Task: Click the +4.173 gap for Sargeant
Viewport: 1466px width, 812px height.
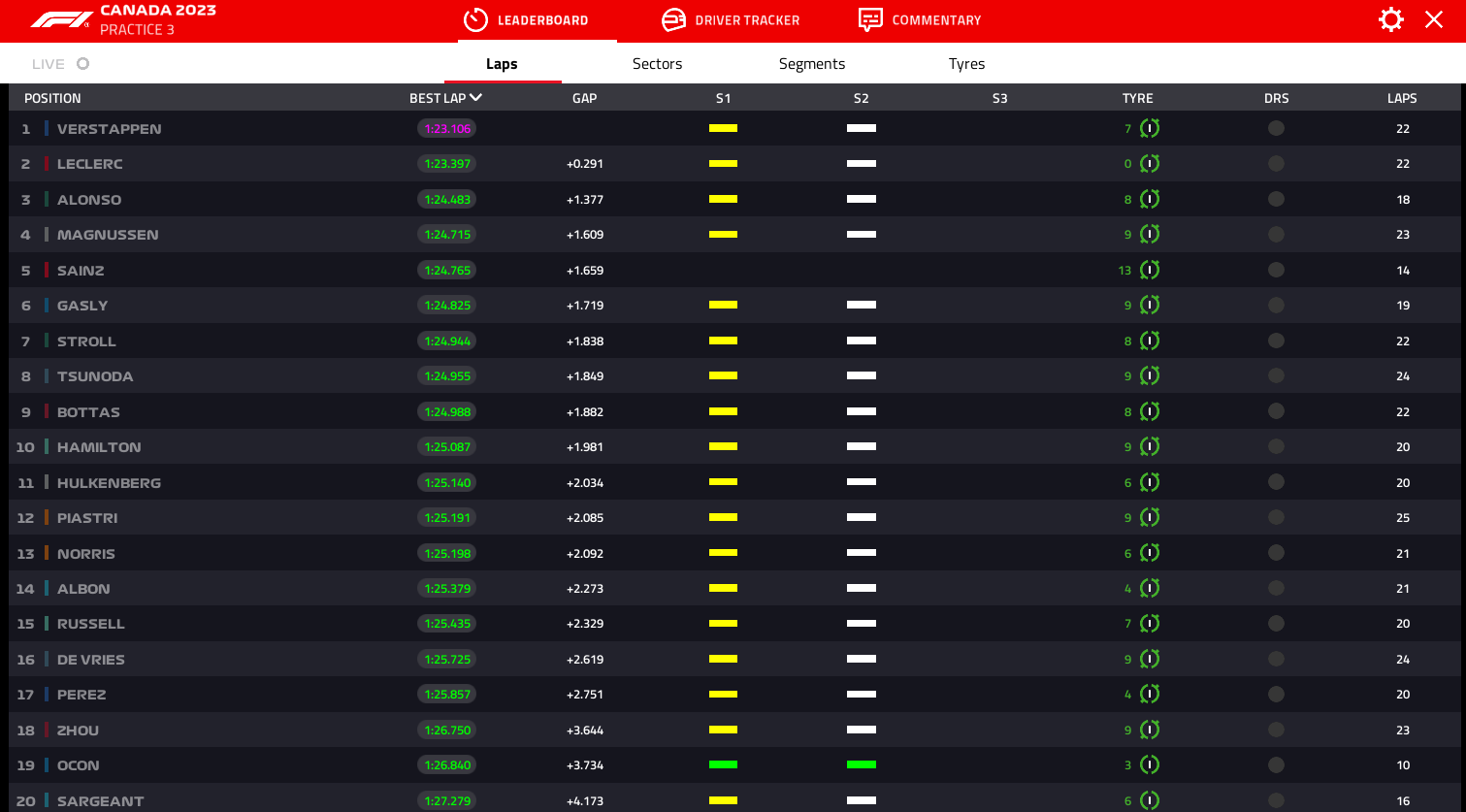Action: pyautogui.click(x=585, y=800)
